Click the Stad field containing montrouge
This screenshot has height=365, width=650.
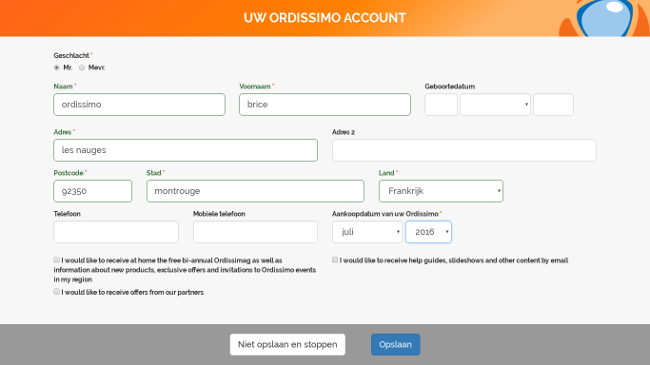(x=255, y=191)
